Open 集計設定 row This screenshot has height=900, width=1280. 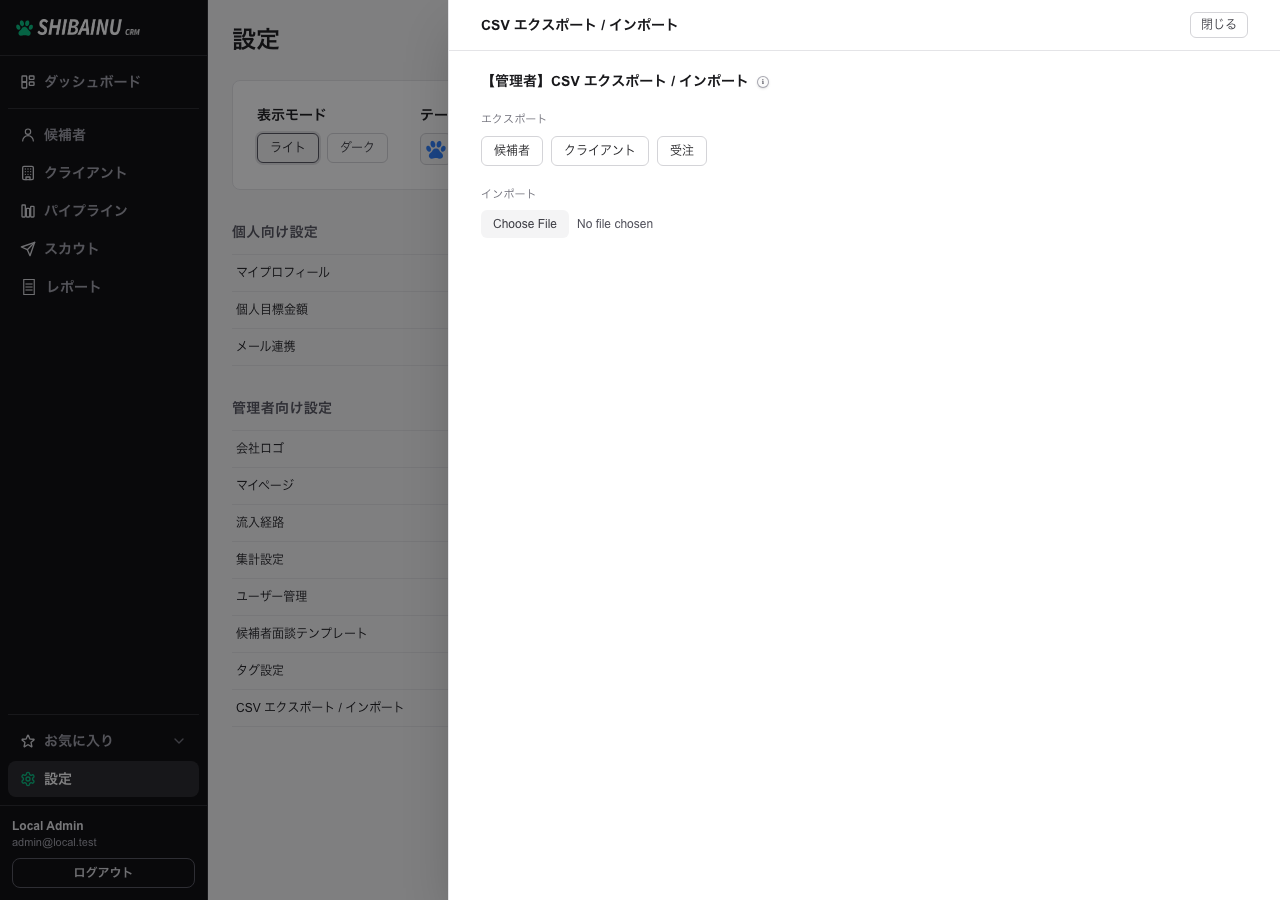click(x=340, y=559)
